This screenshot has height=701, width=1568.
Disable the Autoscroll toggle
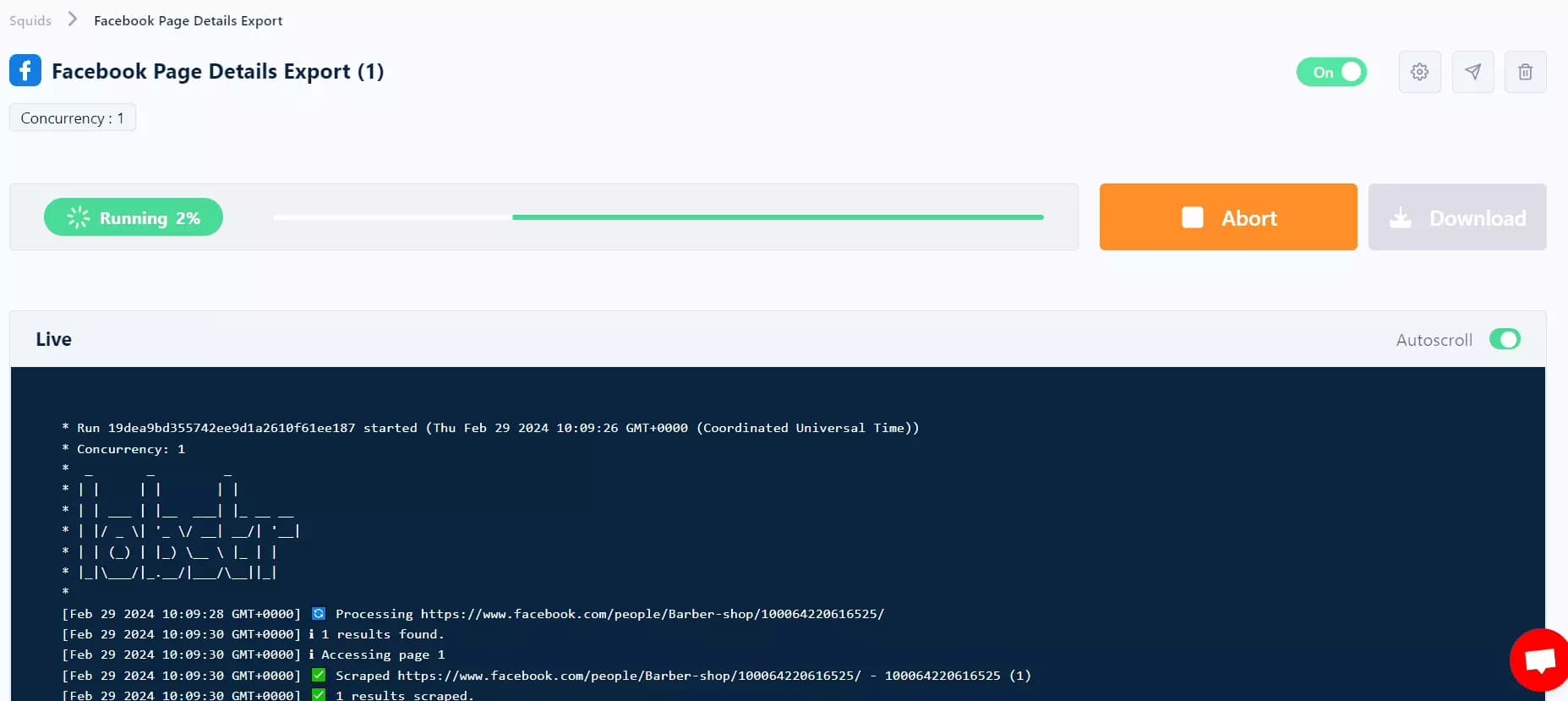click(x=1505, y=339)
